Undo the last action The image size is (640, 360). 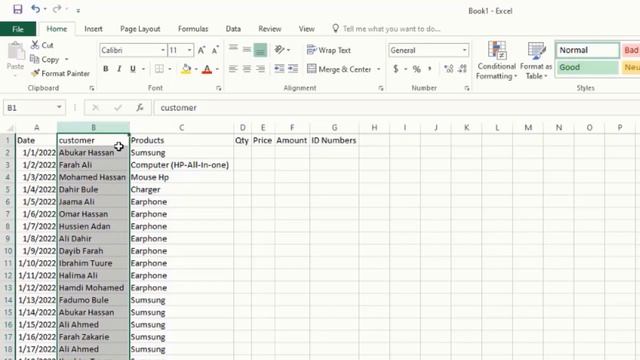coord(36,9)
